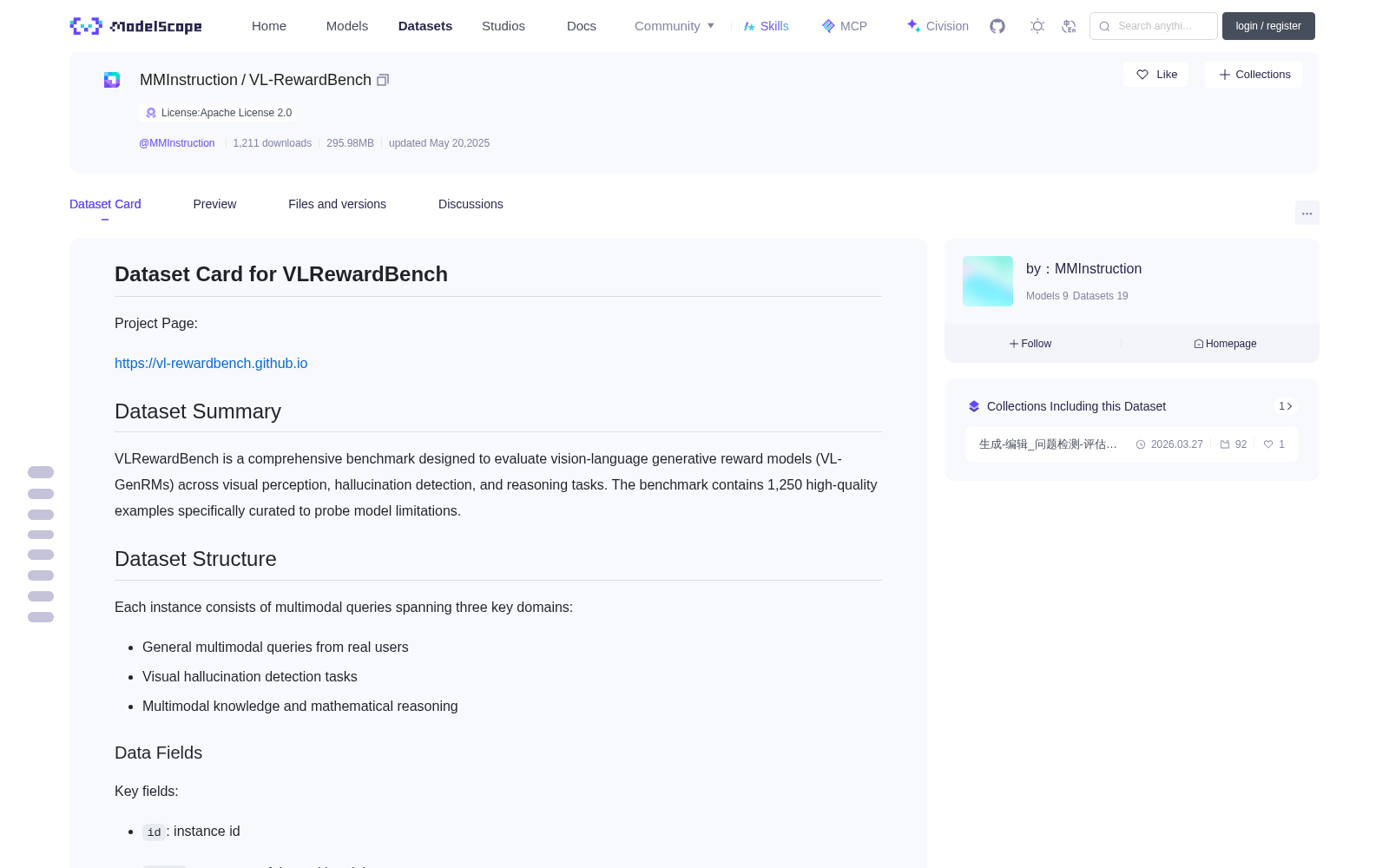Click the 295.98MB size text
The image size is (1389, 868).
click(350, 143)
